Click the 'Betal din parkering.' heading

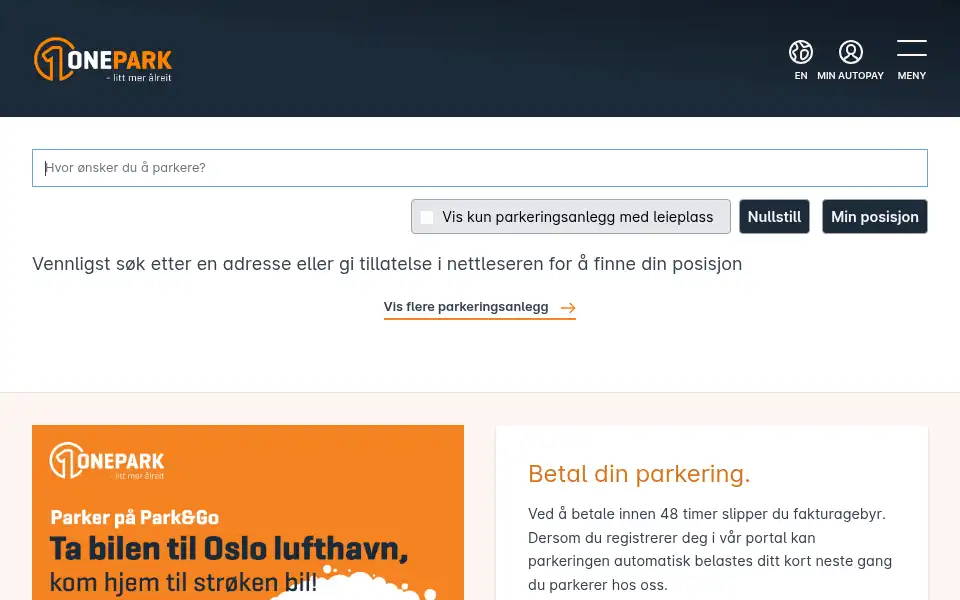[639, 474]
